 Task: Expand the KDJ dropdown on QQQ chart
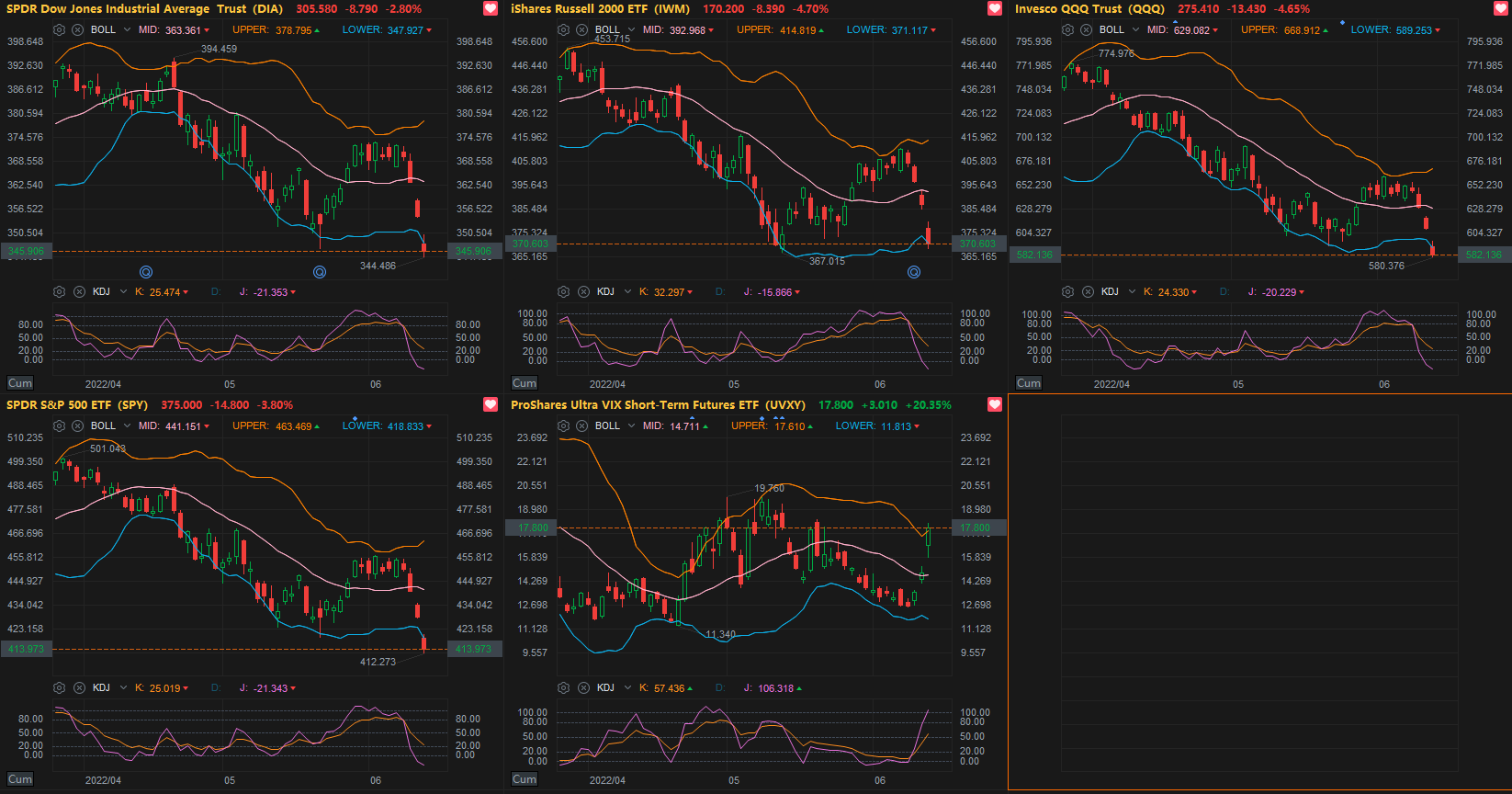pos(1132,291)
